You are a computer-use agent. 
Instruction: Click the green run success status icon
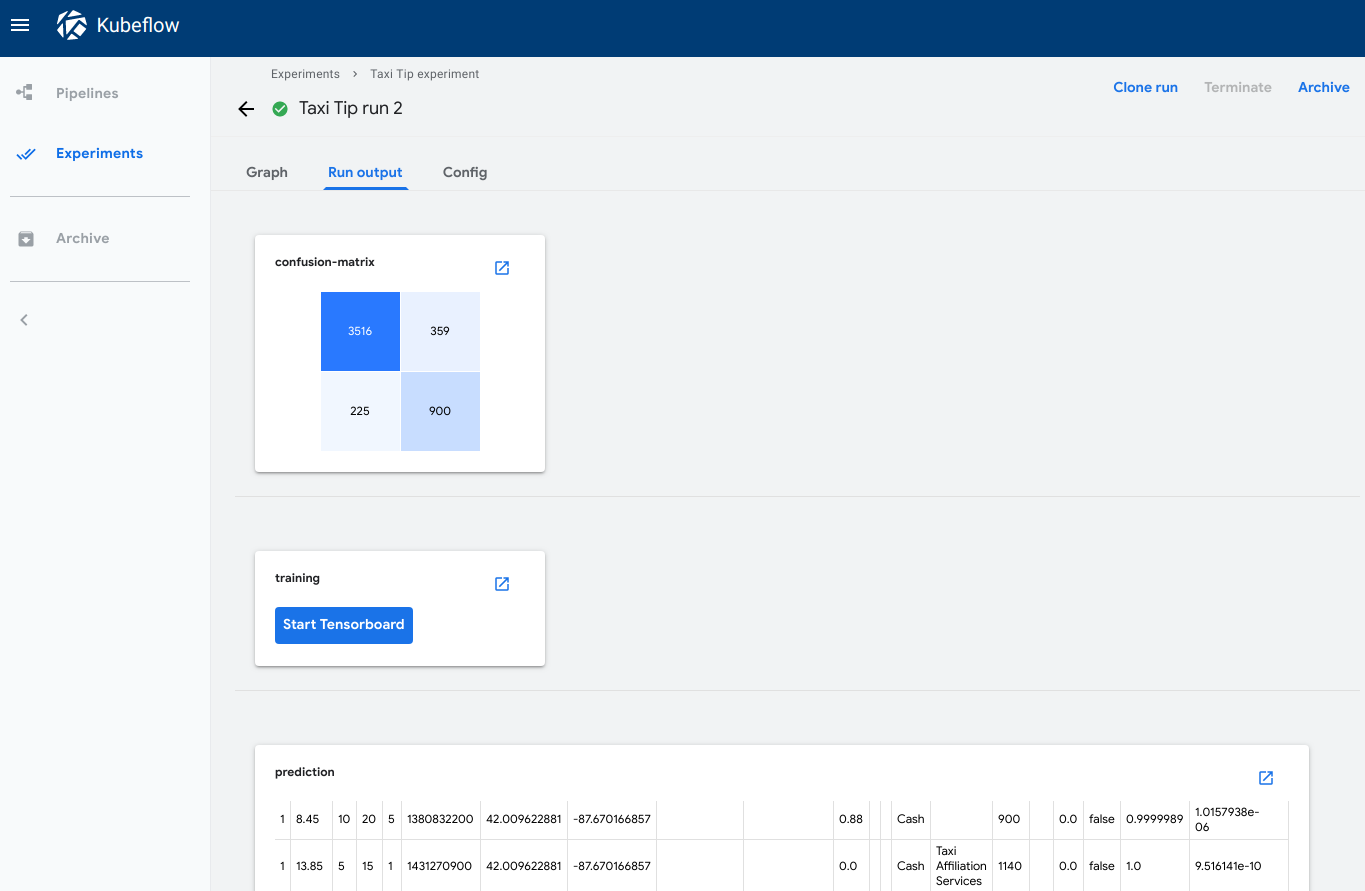pos(280,108)
